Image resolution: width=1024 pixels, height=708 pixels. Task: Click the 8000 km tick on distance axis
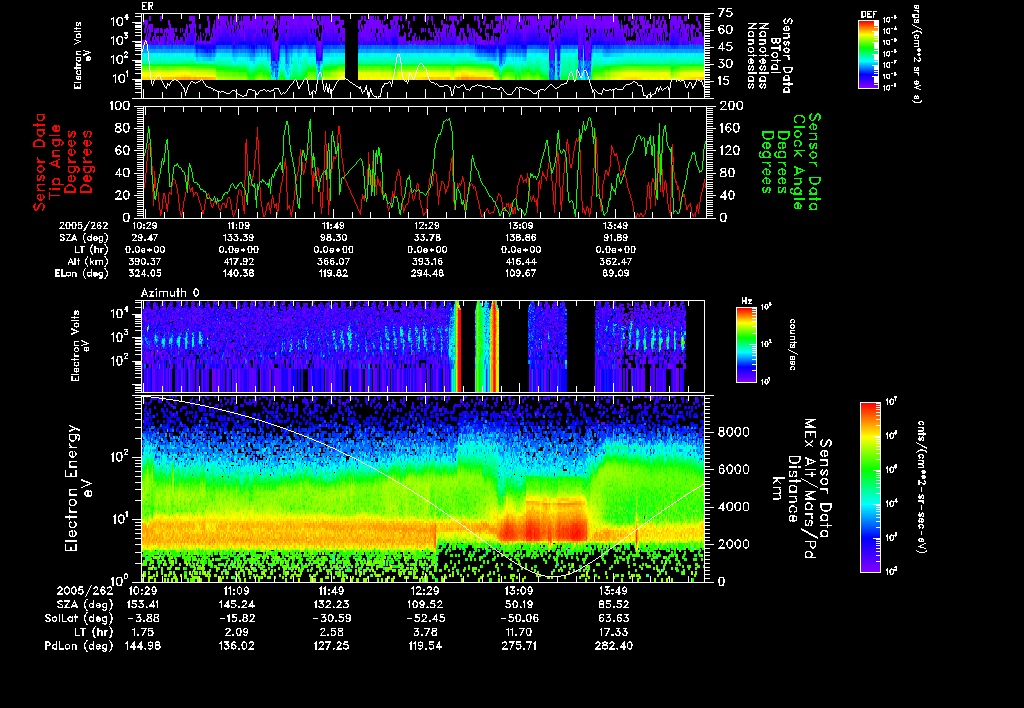[733, 432]
